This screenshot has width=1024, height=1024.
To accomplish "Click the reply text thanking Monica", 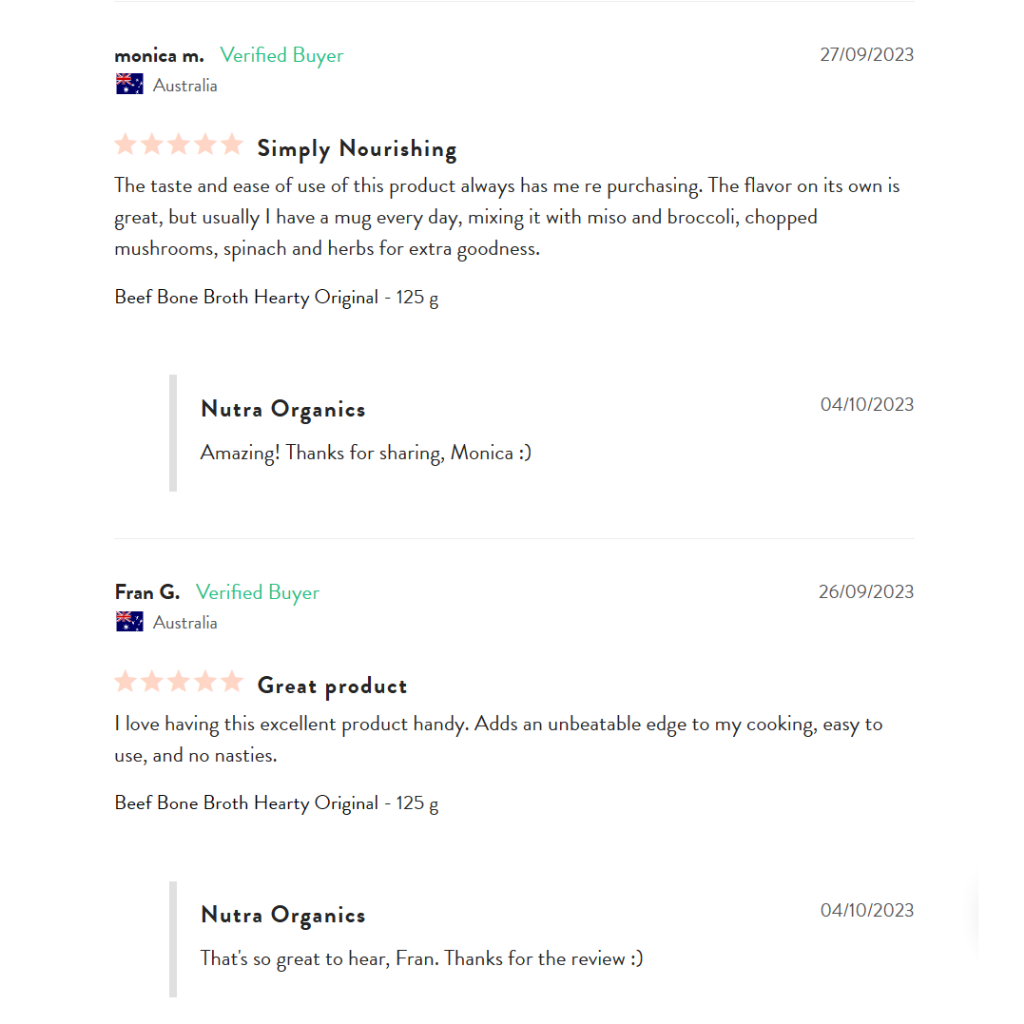I will click(x=366, y=452).
